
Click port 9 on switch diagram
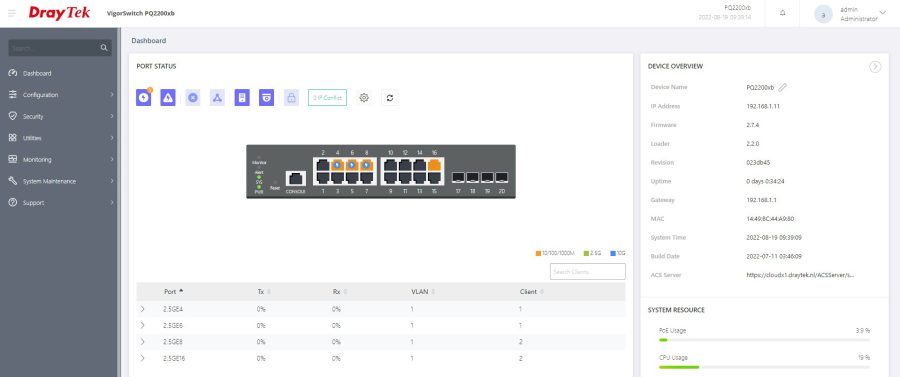point(391,178)
